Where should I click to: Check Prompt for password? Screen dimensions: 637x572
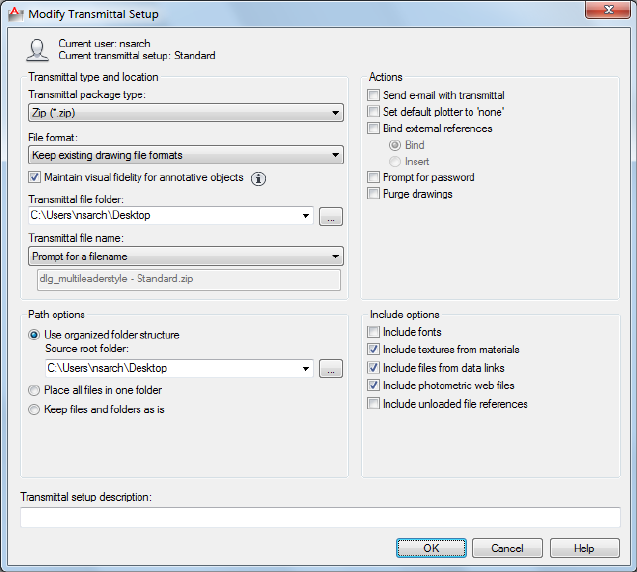(x=374, y=178)
